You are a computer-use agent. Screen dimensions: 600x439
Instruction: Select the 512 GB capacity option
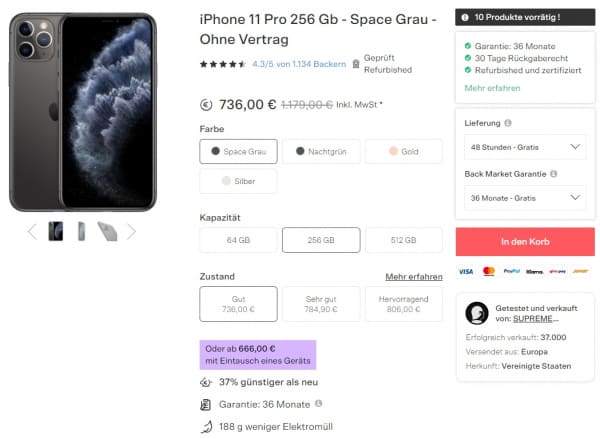click(403, 240)
